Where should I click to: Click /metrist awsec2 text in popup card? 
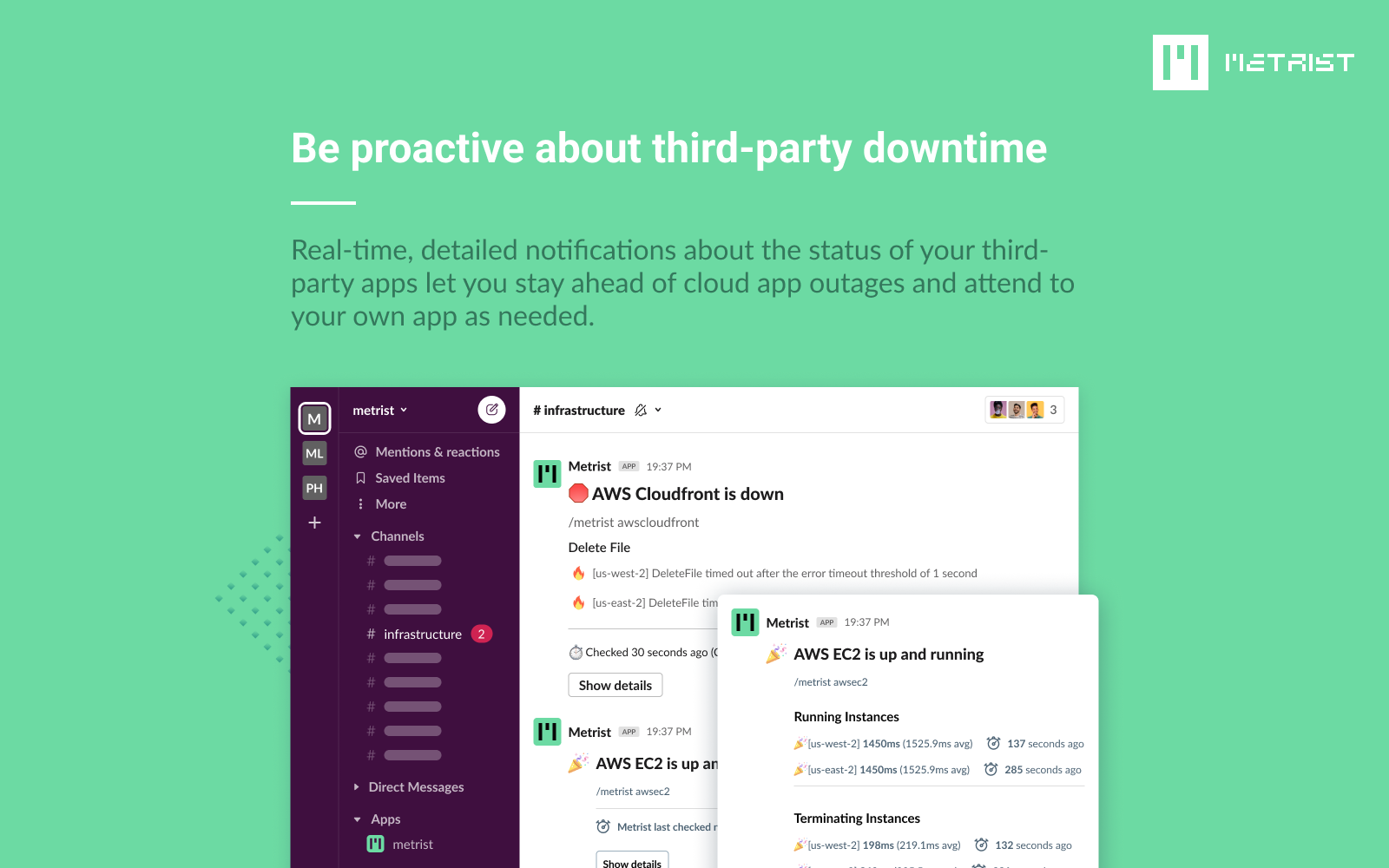pos(831,682)
